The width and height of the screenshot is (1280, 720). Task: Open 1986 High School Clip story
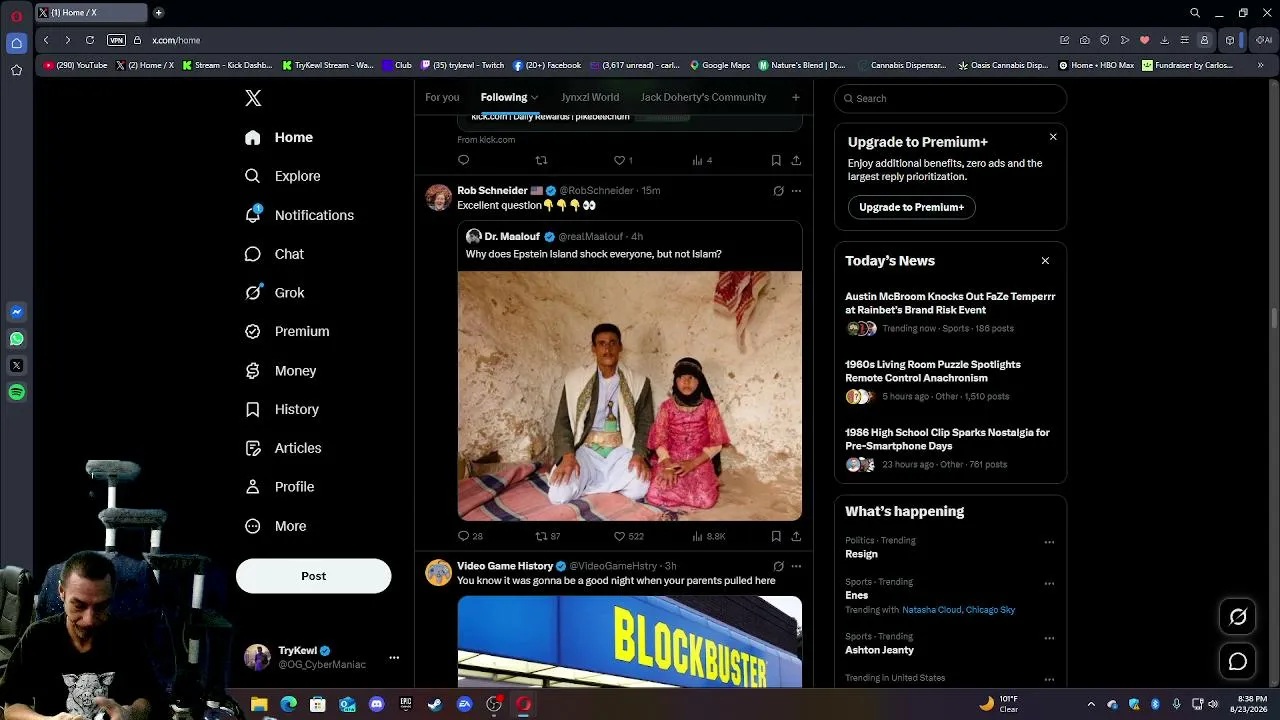point(947,439)
